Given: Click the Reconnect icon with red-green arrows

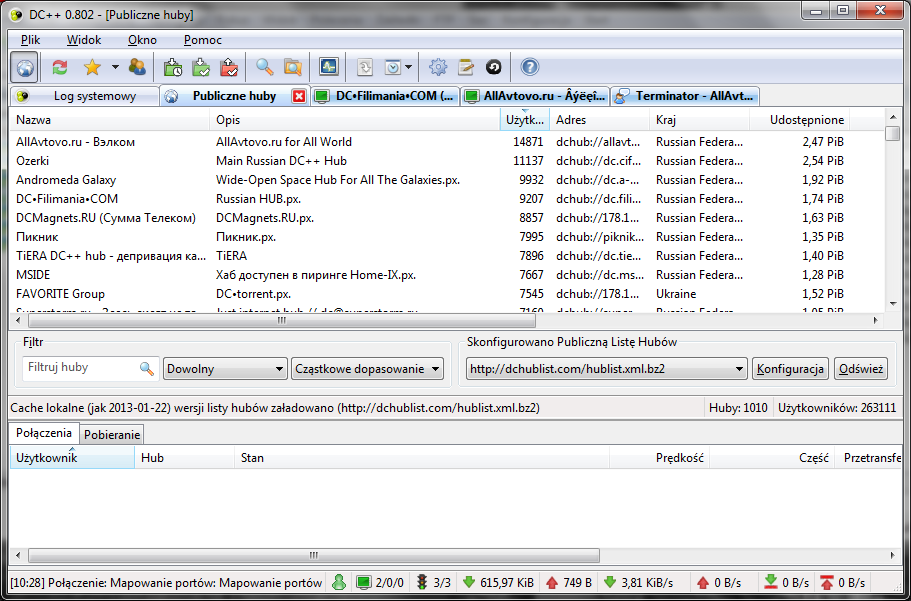Looking at the screenshot, I should (60, 67).
